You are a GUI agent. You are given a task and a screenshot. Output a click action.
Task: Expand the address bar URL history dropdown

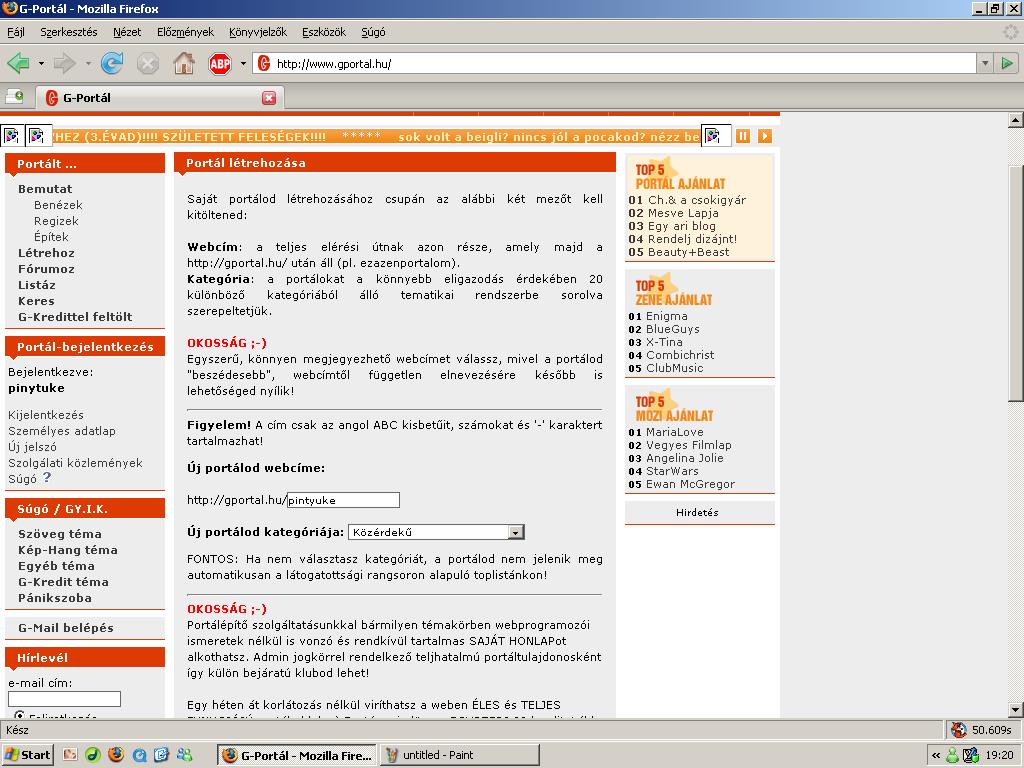983,63
